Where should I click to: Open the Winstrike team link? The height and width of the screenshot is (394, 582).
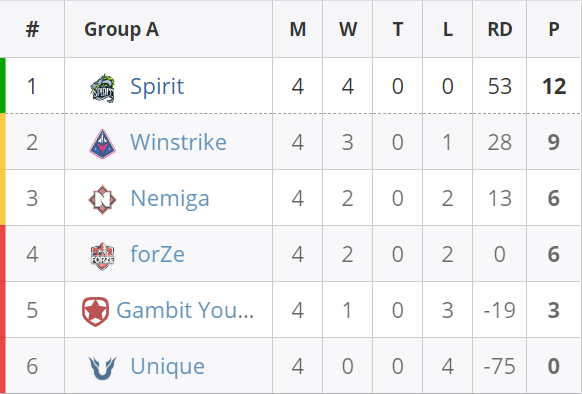click(x=178, y=142)
